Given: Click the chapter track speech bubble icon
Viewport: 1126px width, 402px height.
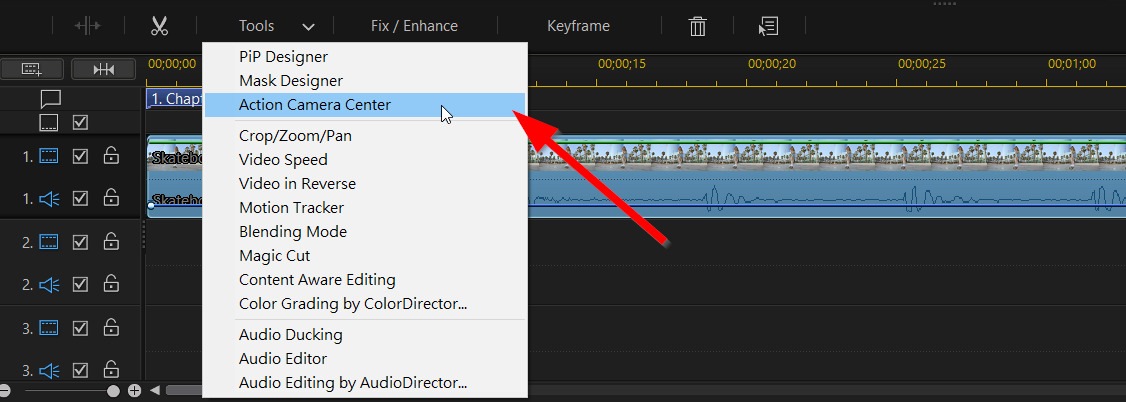Looking at the screenshot, I should tap(50, 98).
